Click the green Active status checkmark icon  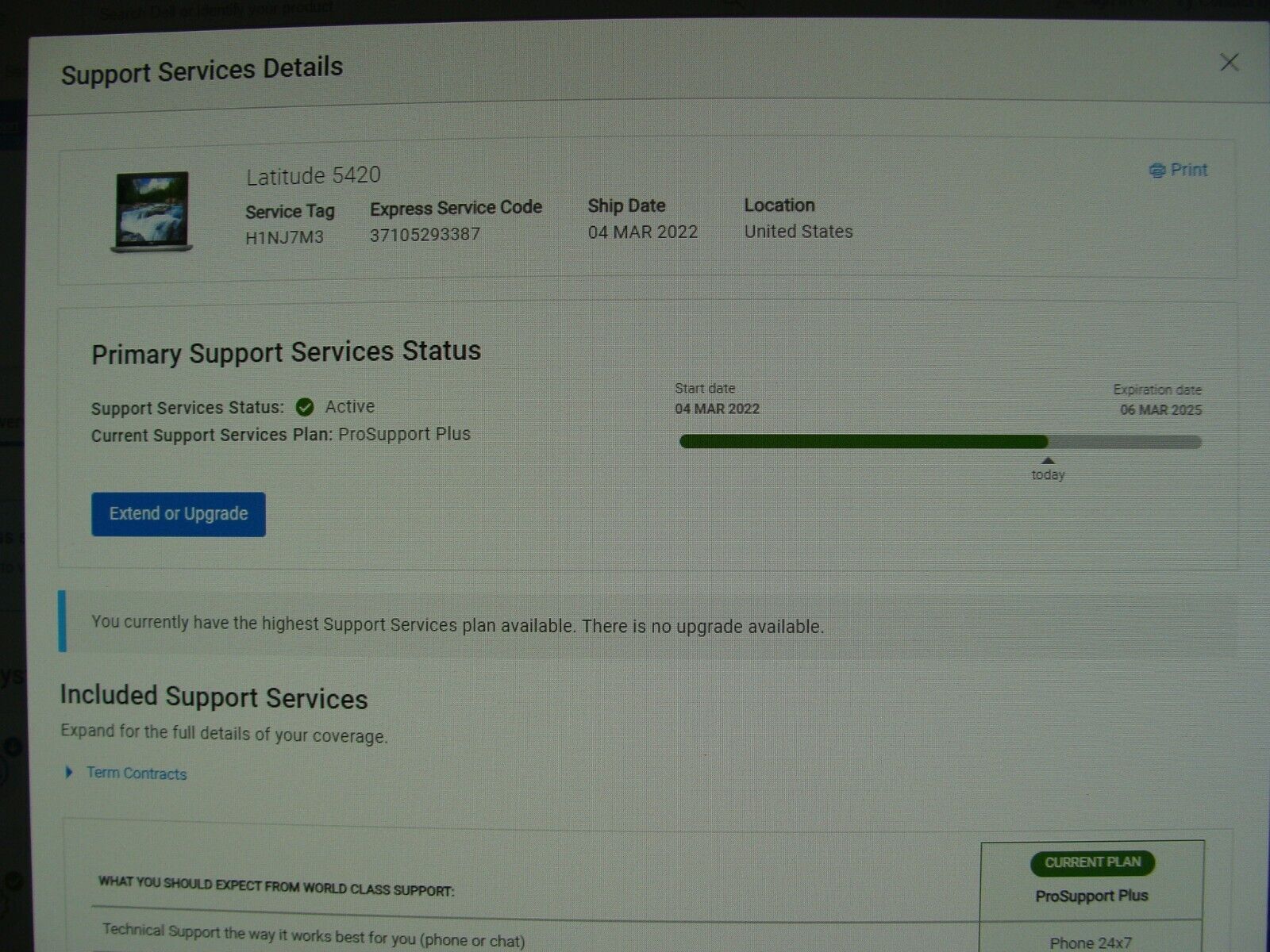click(x=305, y=407)
